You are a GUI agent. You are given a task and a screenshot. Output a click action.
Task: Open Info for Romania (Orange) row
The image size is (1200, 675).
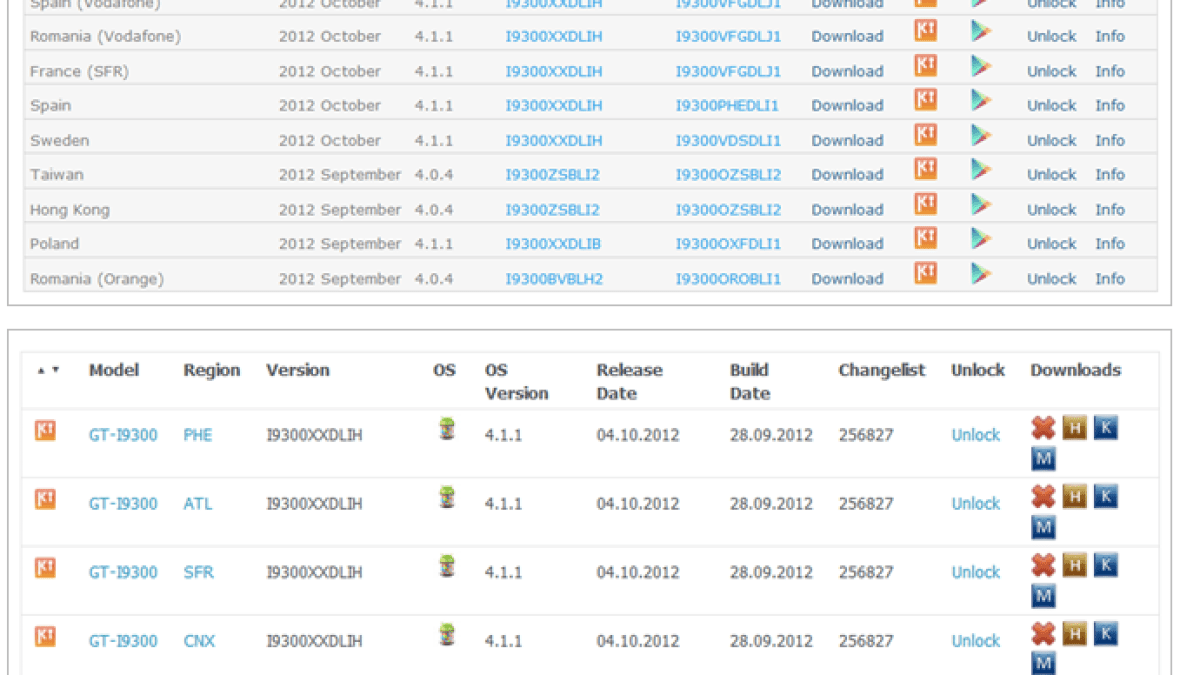click(1109, 279)
